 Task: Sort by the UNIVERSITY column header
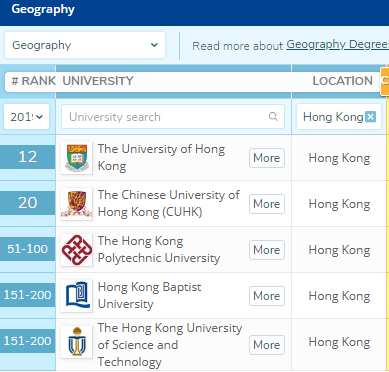(x=98, y=81)
